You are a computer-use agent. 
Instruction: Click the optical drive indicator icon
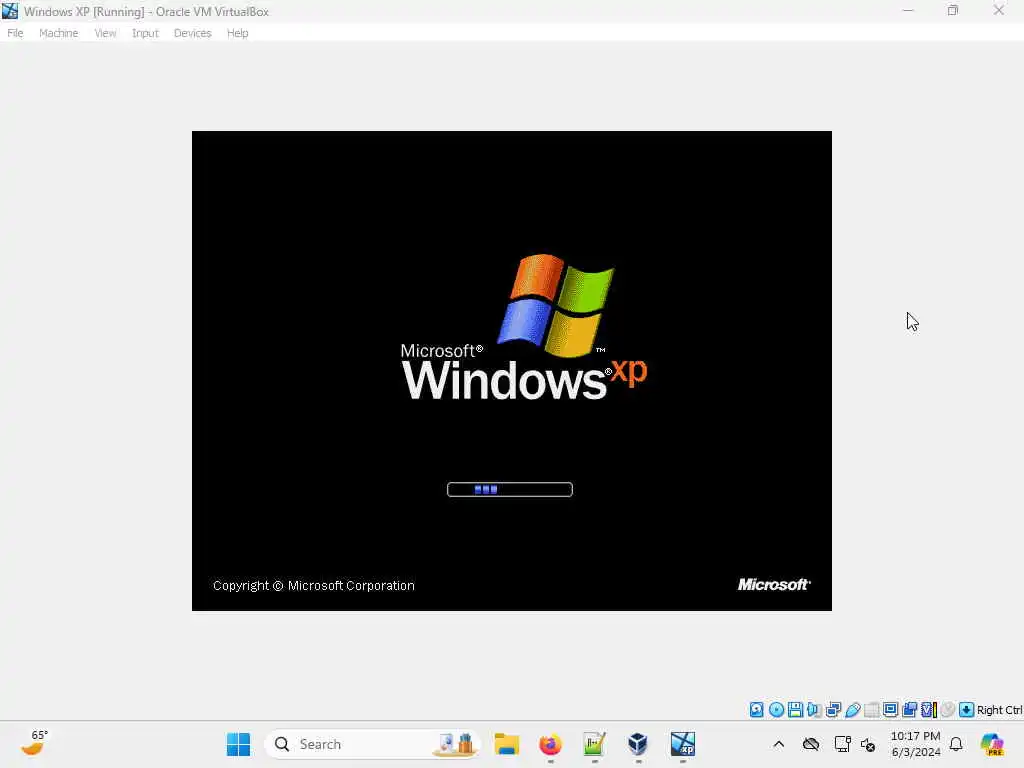(776, 710)
